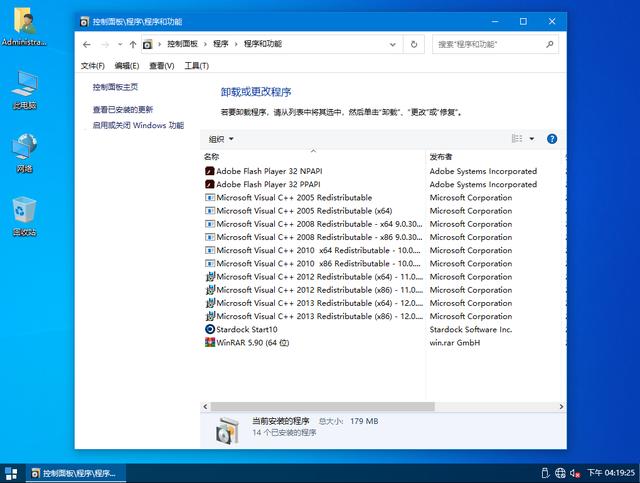Click the Forward navigation arrow

[105, 45]
